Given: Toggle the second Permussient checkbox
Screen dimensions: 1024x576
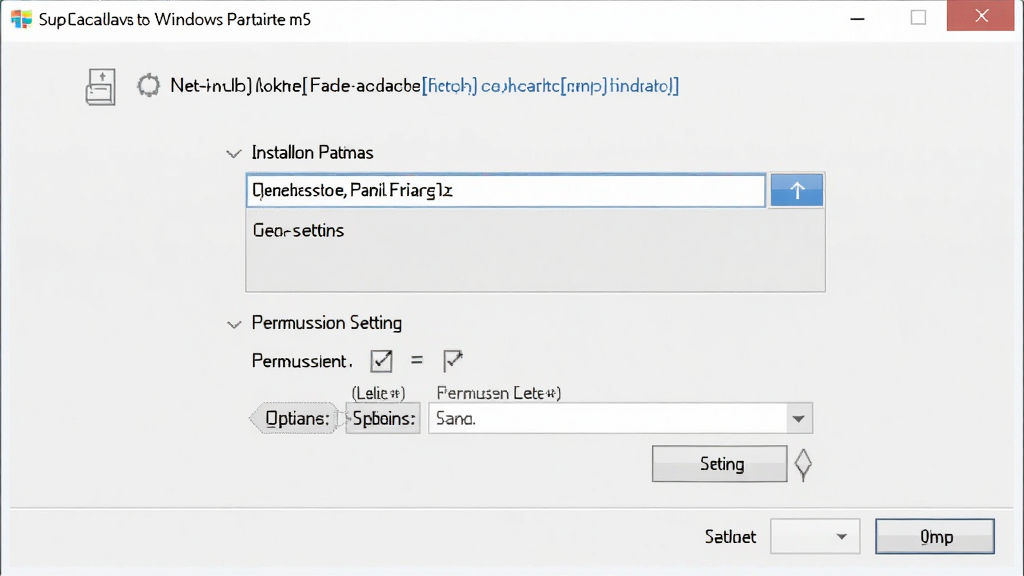Looking at the screenshot, I should pyautogui.click(x=453, y=360).
